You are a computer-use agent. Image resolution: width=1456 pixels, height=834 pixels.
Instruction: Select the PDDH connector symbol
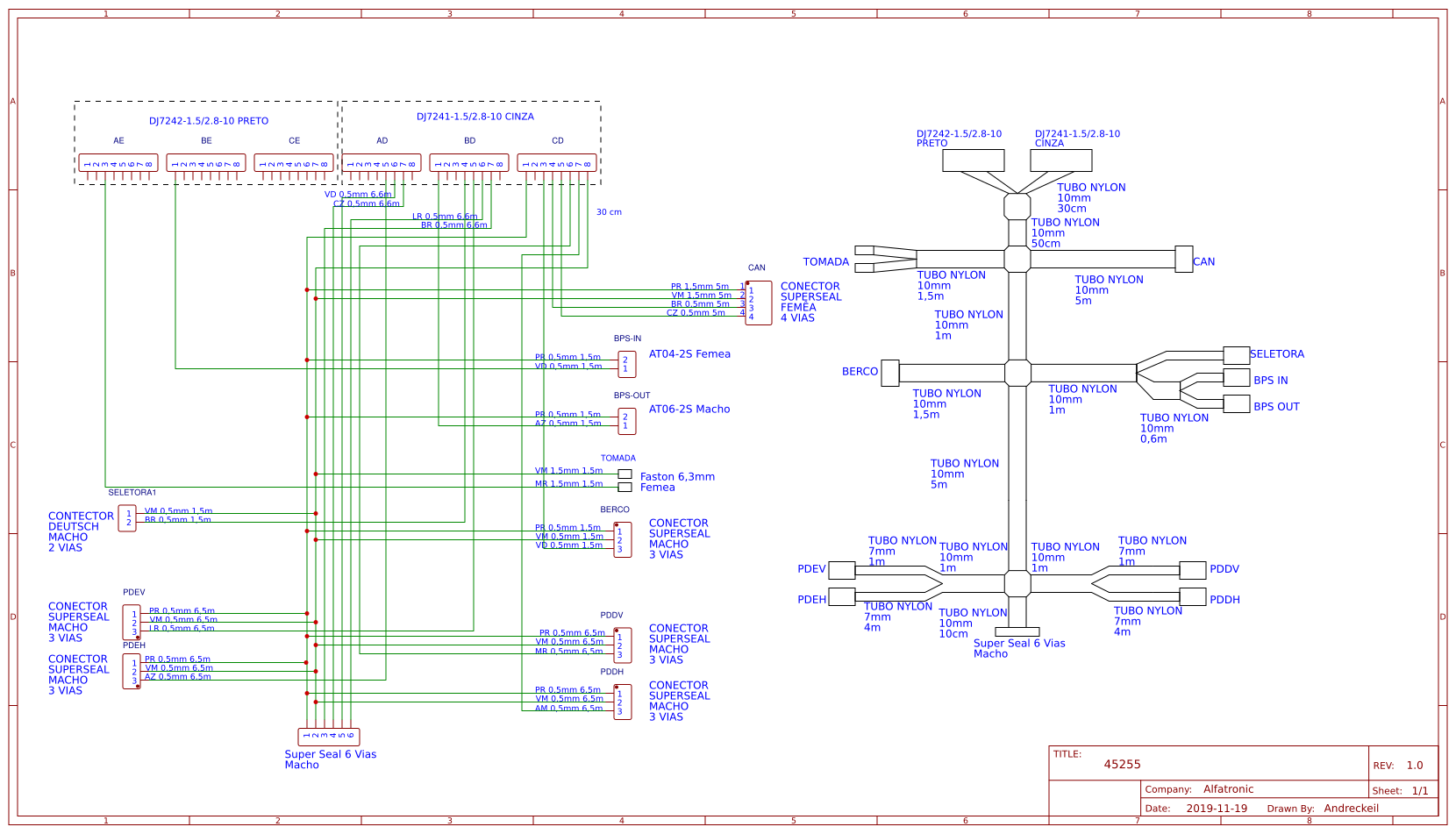point(621,701)
